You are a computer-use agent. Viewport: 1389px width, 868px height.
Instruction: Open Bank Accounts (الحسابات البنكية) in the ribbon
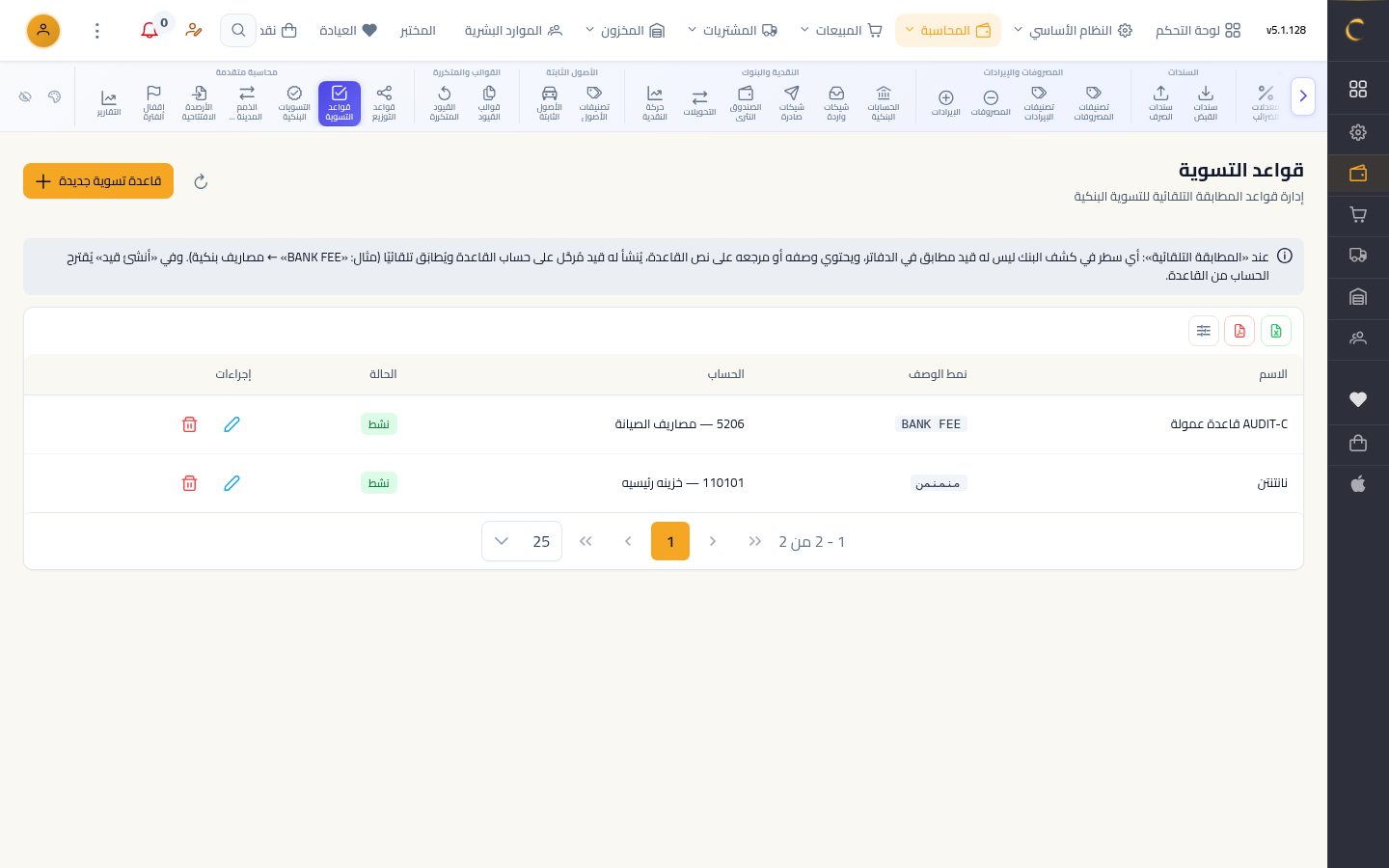(884, 103)
